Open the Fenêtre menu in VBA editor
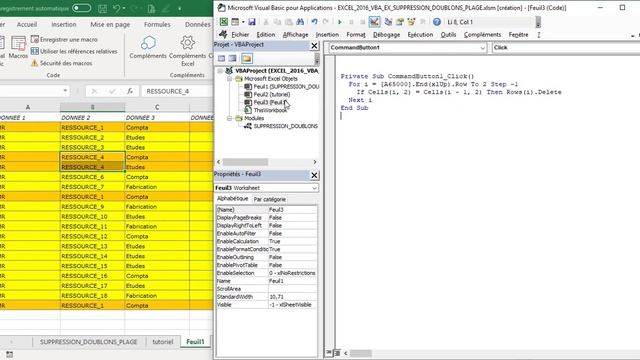Image resolution: width=640 pixels, height=360 pixels. click(518, 35)
